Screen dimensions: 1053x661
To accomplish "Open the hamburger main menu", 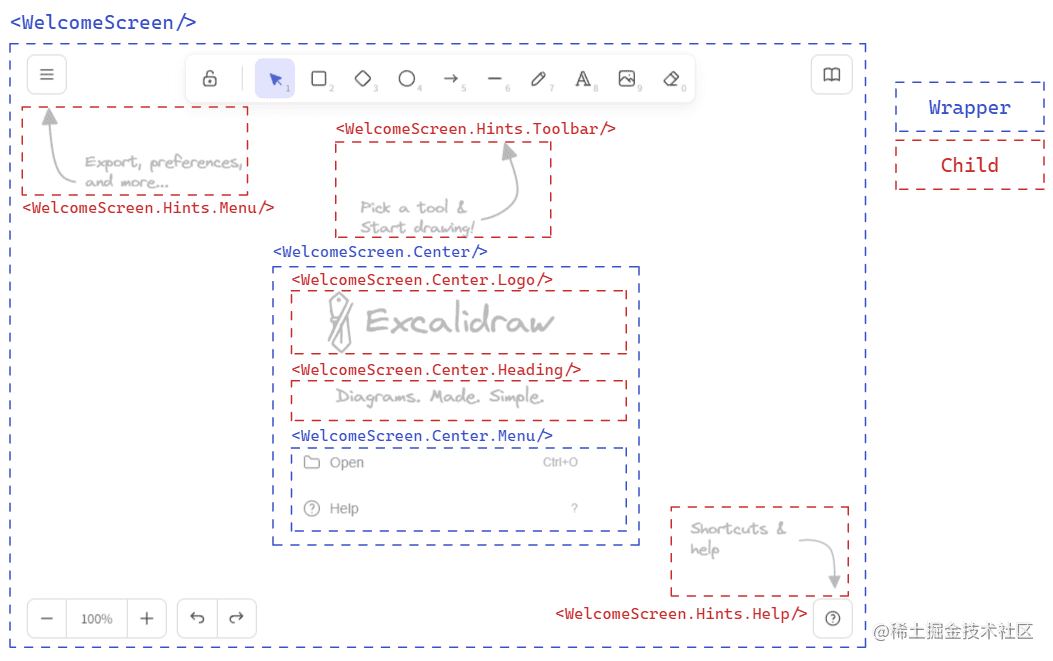I will click(x=46, y=75).
